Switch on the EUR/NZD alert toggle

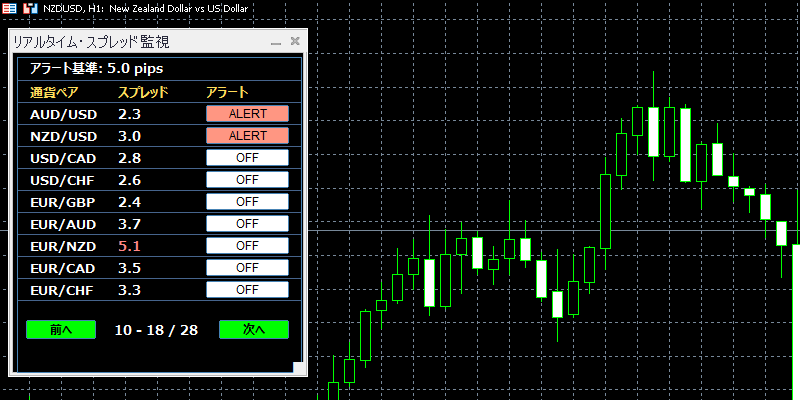point(247,246)
